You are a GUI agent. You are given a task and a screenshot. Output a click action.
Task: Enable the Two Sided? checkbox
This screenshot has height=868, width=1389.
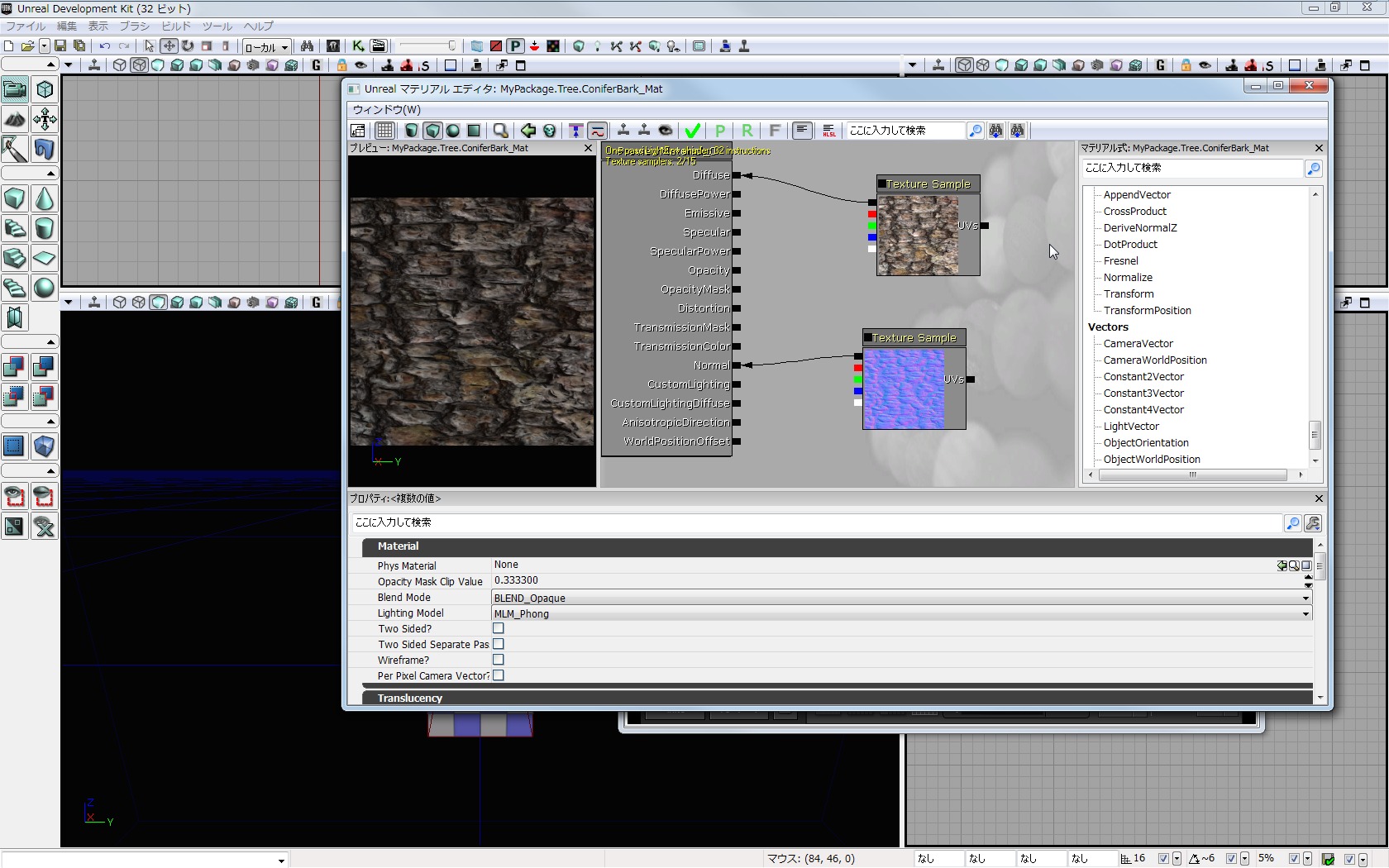pos(499,629)
